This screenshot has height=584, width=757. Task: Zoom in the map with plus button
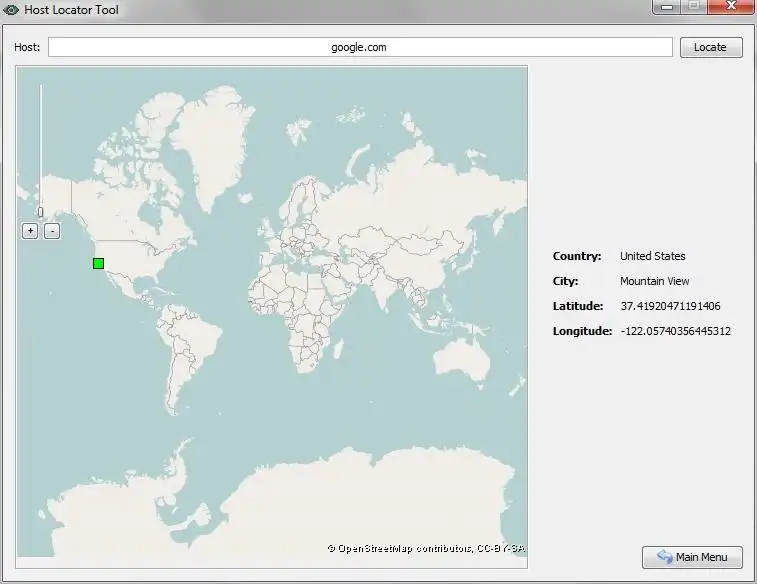(30, 231)
